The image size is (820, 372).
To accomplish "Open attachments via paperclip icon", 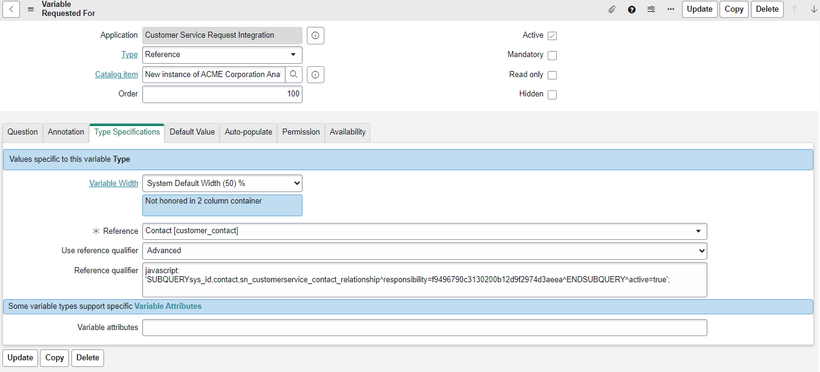I will (x=612, y=9).
